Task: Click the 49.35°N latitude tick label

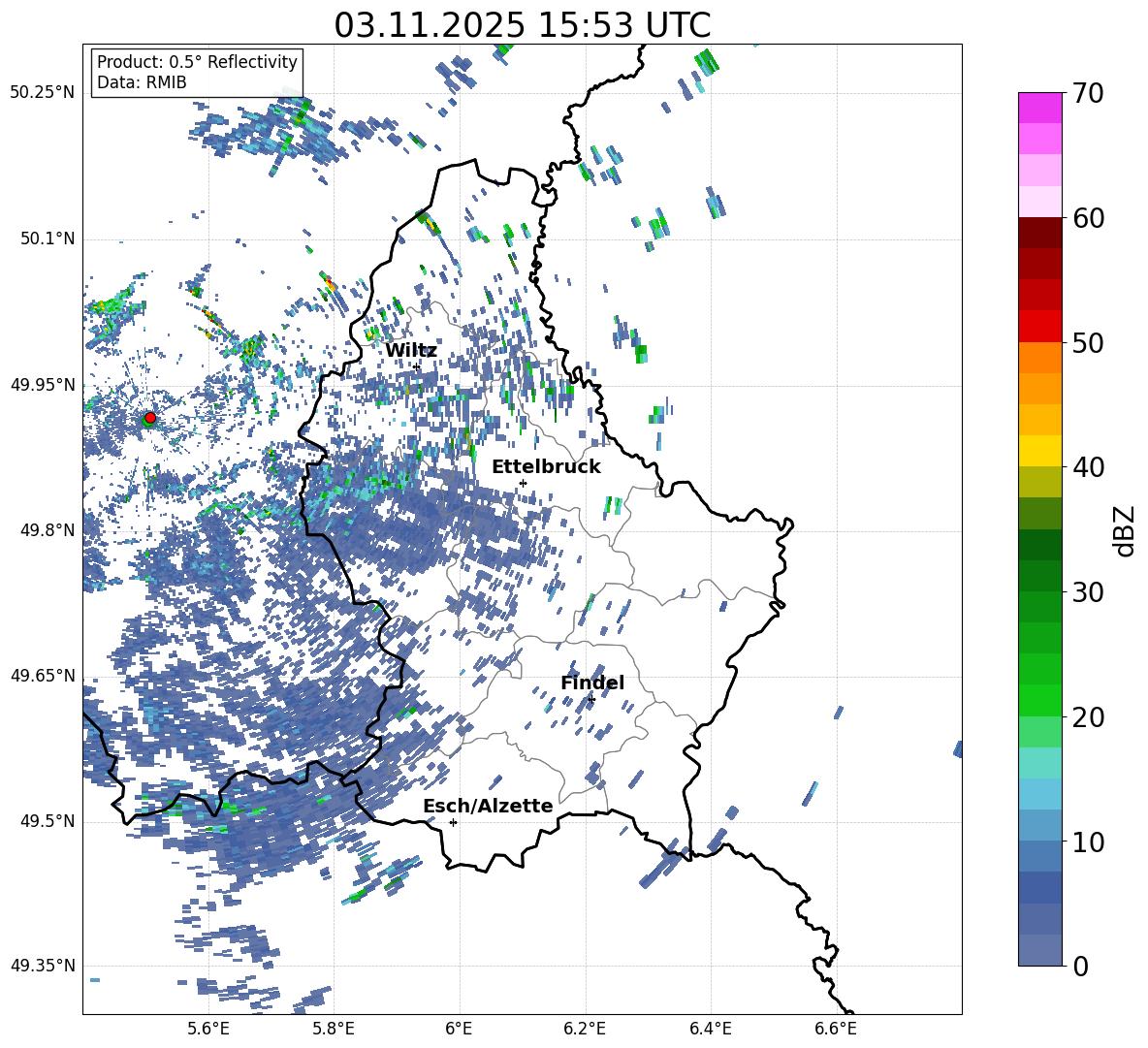Action: click(x=42, y=966)
